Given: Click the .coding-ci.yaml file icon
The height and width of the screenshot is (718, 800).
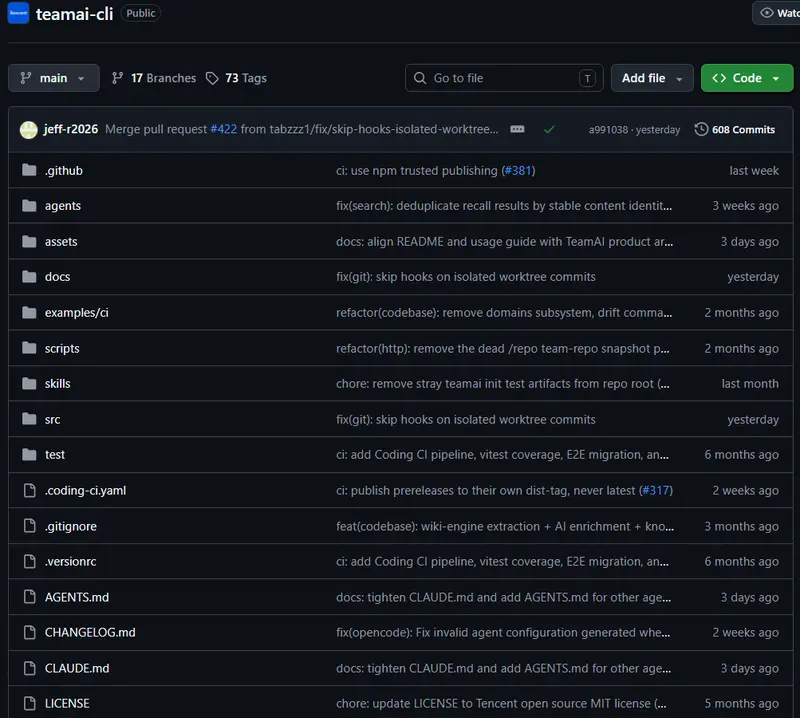Looking at the screenshot, I should point(30,490).
